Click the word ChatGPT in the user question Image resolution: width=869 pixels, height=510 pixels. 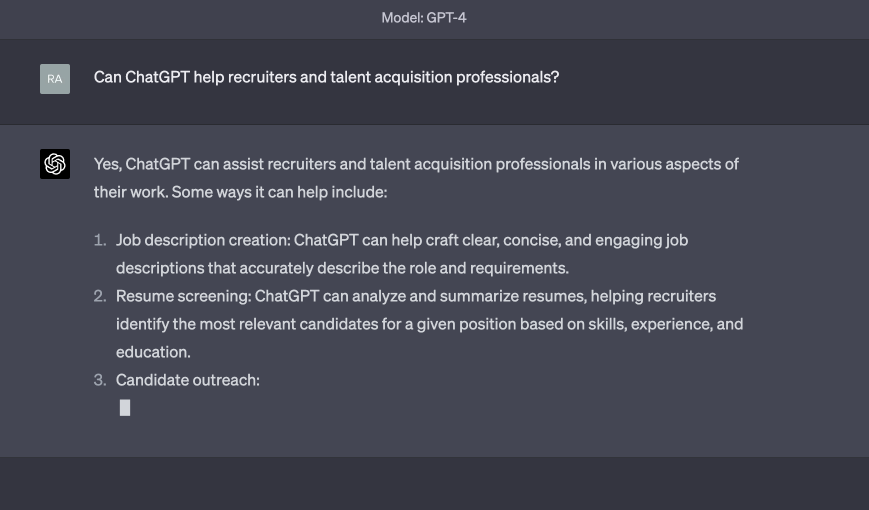[x=157, y=77]
